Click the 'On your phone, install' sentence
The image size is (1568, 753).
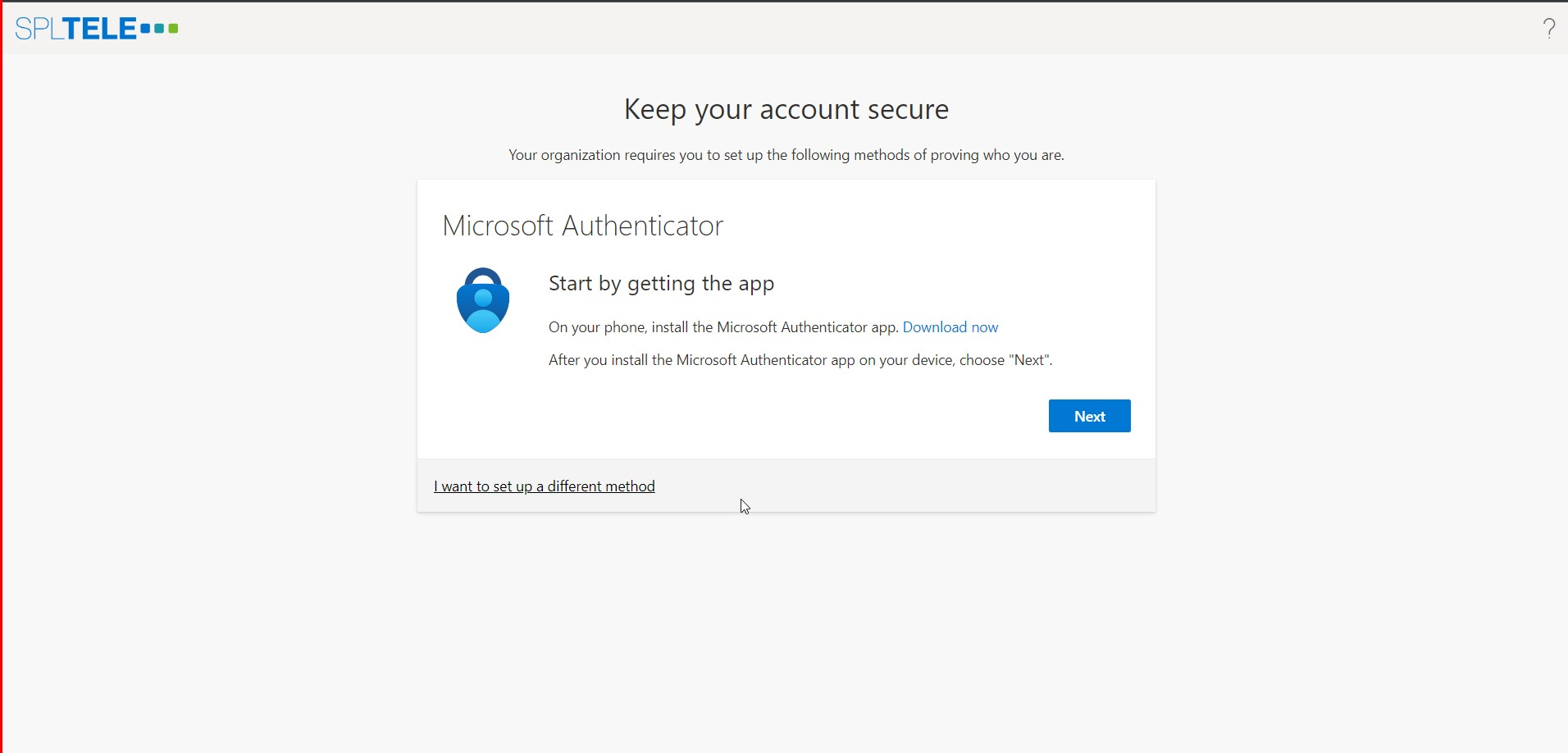[x=723, y=327]
